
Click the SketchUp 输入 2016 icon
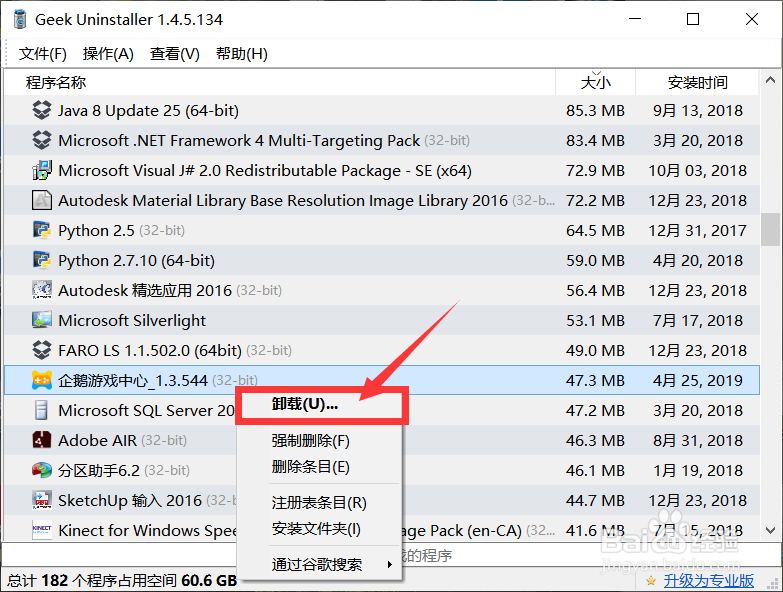pyautogui.click(x=41, y=500)
